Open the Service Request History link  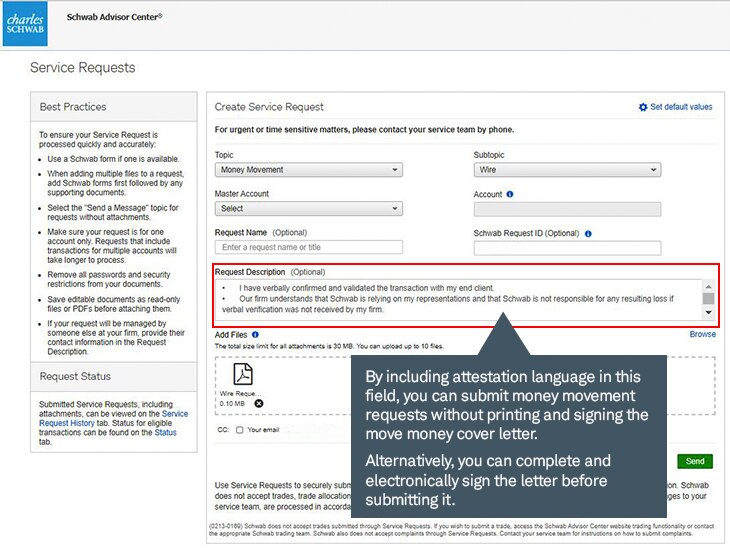pos(114,418)
